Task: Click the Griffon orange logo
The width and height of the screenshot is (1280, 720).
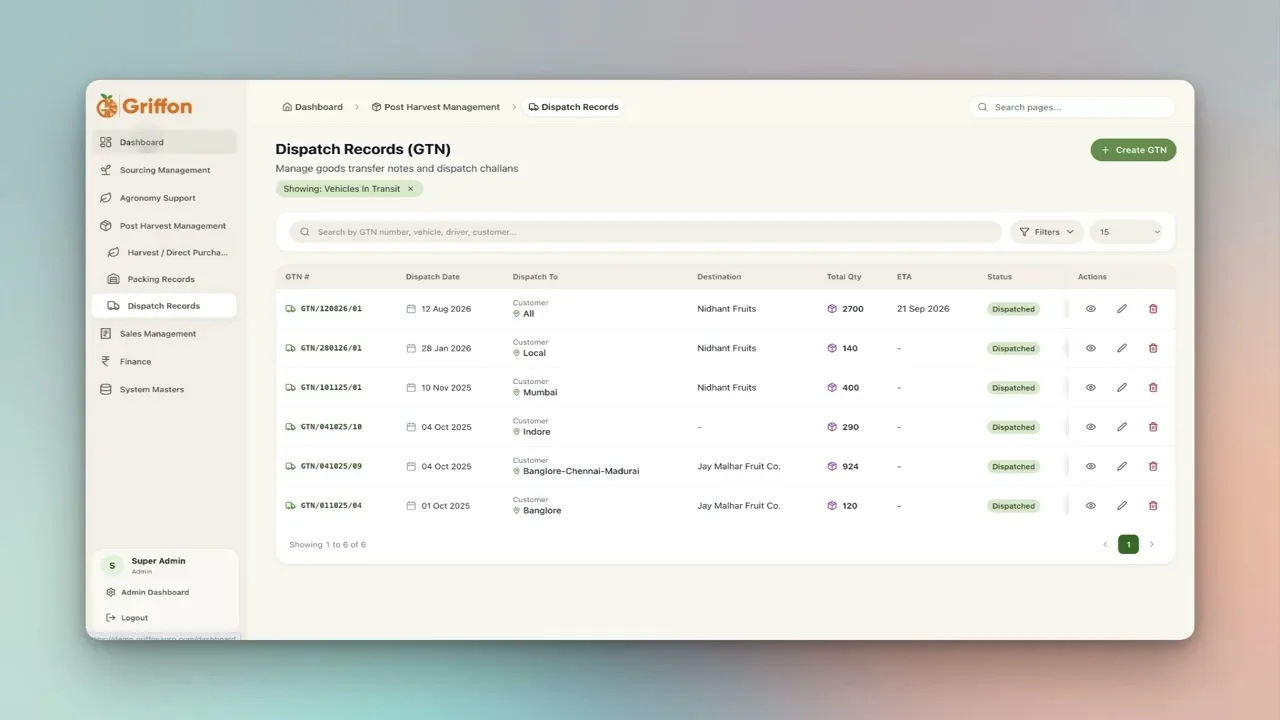Action: [144, 106]
